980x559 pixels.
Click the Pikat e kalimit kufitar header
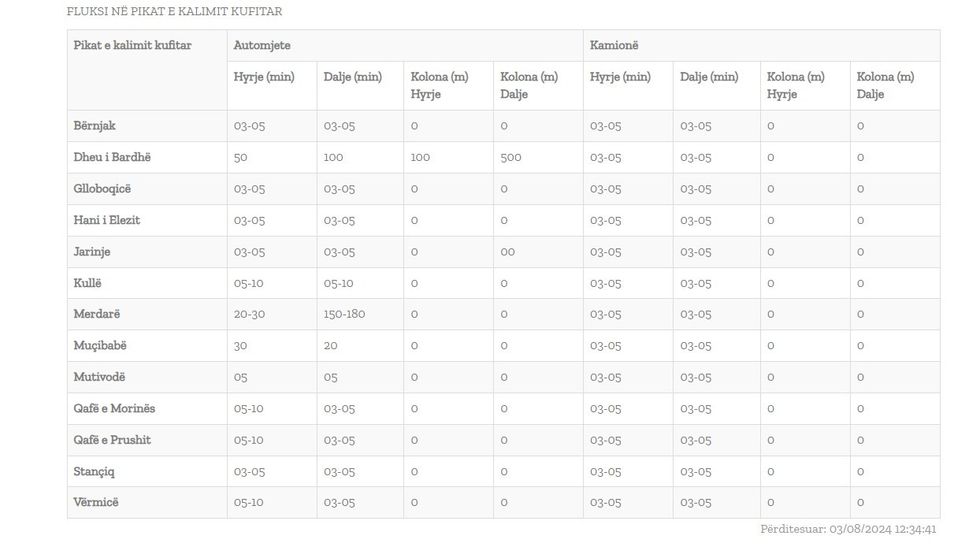[x=132, y=46]
